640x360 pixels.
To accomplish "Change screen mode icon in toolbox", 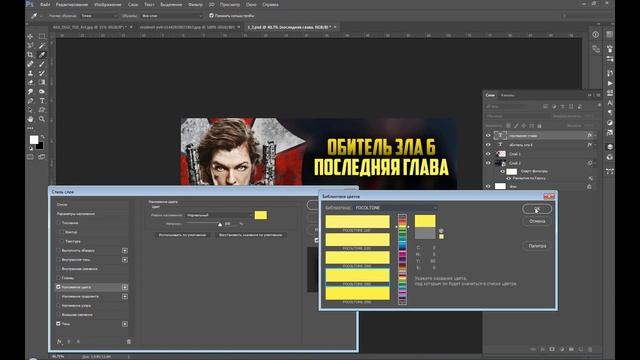I will [42, 157].
